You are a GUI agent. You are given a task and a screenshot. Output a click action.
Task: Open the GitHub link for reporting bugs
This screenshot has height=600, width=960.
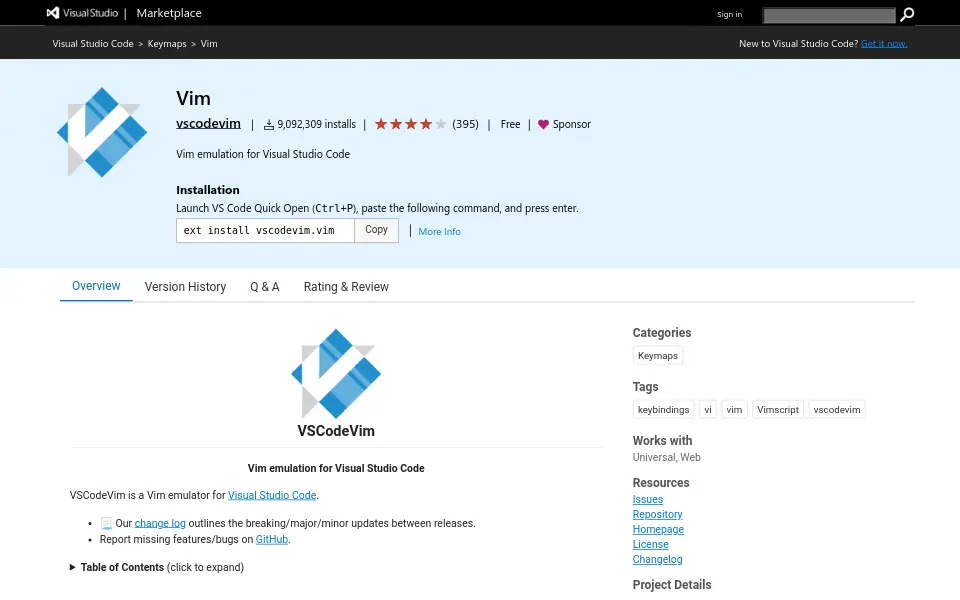(x=271, y=539)
